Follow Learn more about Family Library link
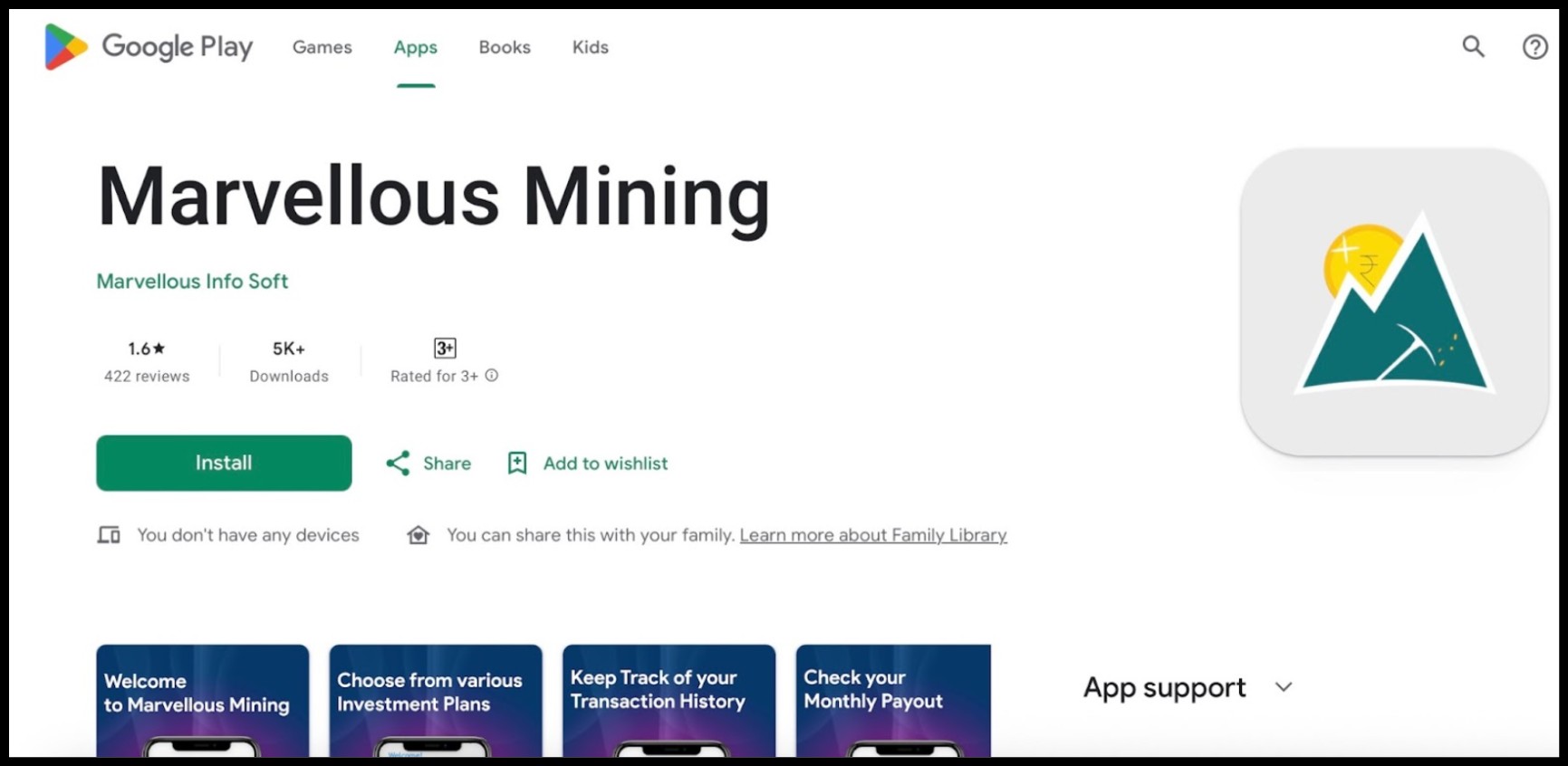This screenshot has width=1568, height=766. point(873,535)
